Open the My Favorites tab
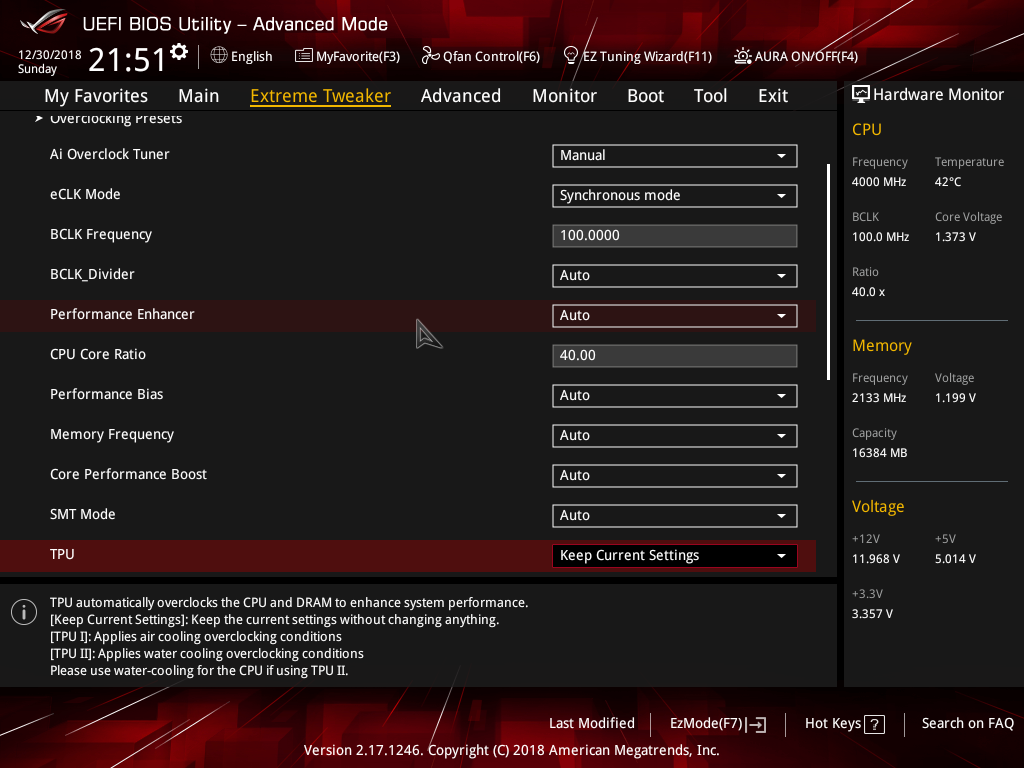The width and height of the screenshot is (1024, 768). (96, 96)
